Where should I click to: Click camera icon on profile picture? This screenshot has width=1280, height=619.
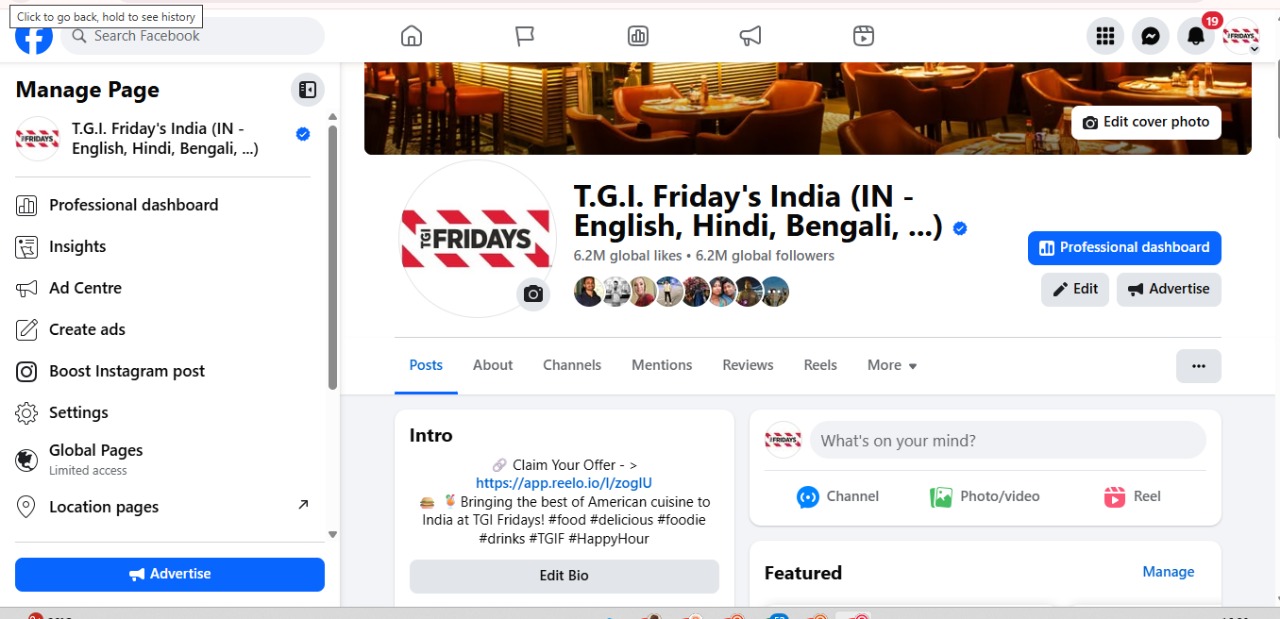tap(533, 294)
